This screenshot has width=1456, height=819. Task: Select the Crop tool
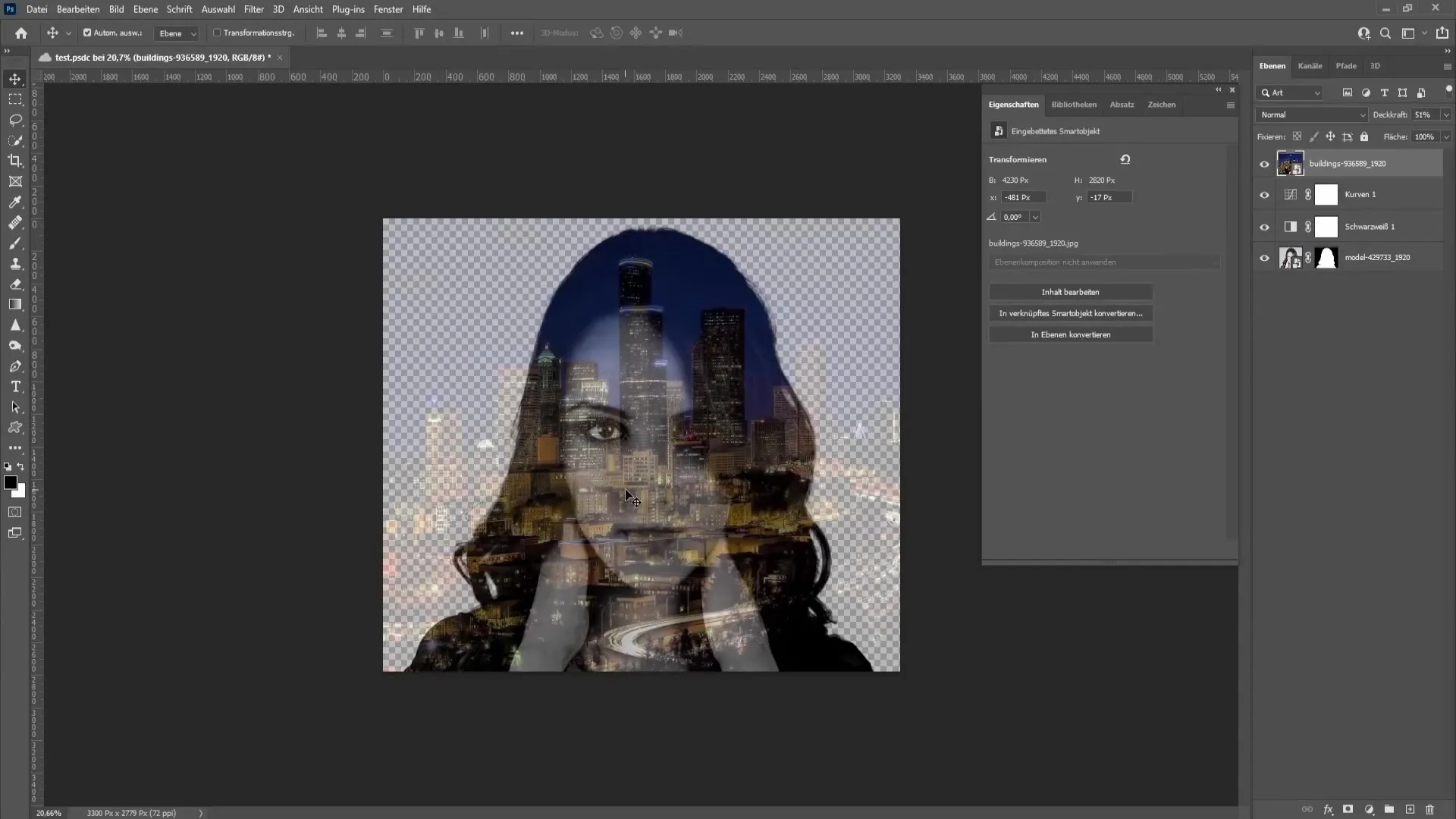coord(15,161)
